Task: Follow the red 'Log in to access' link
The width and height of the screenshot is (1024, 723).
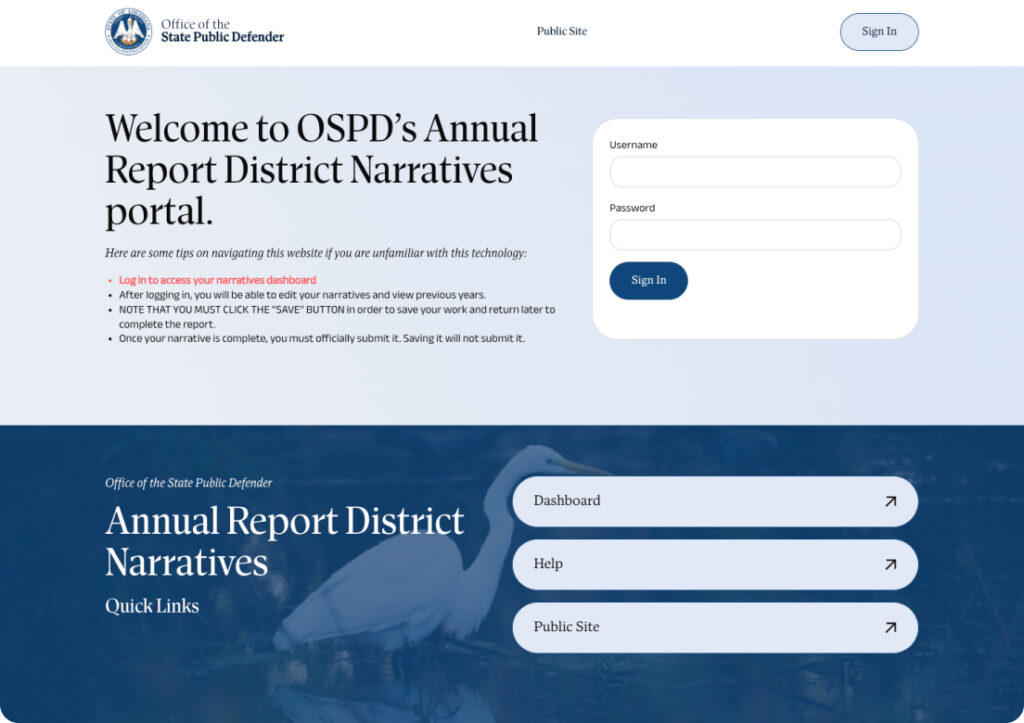Action: click(217, 280)
